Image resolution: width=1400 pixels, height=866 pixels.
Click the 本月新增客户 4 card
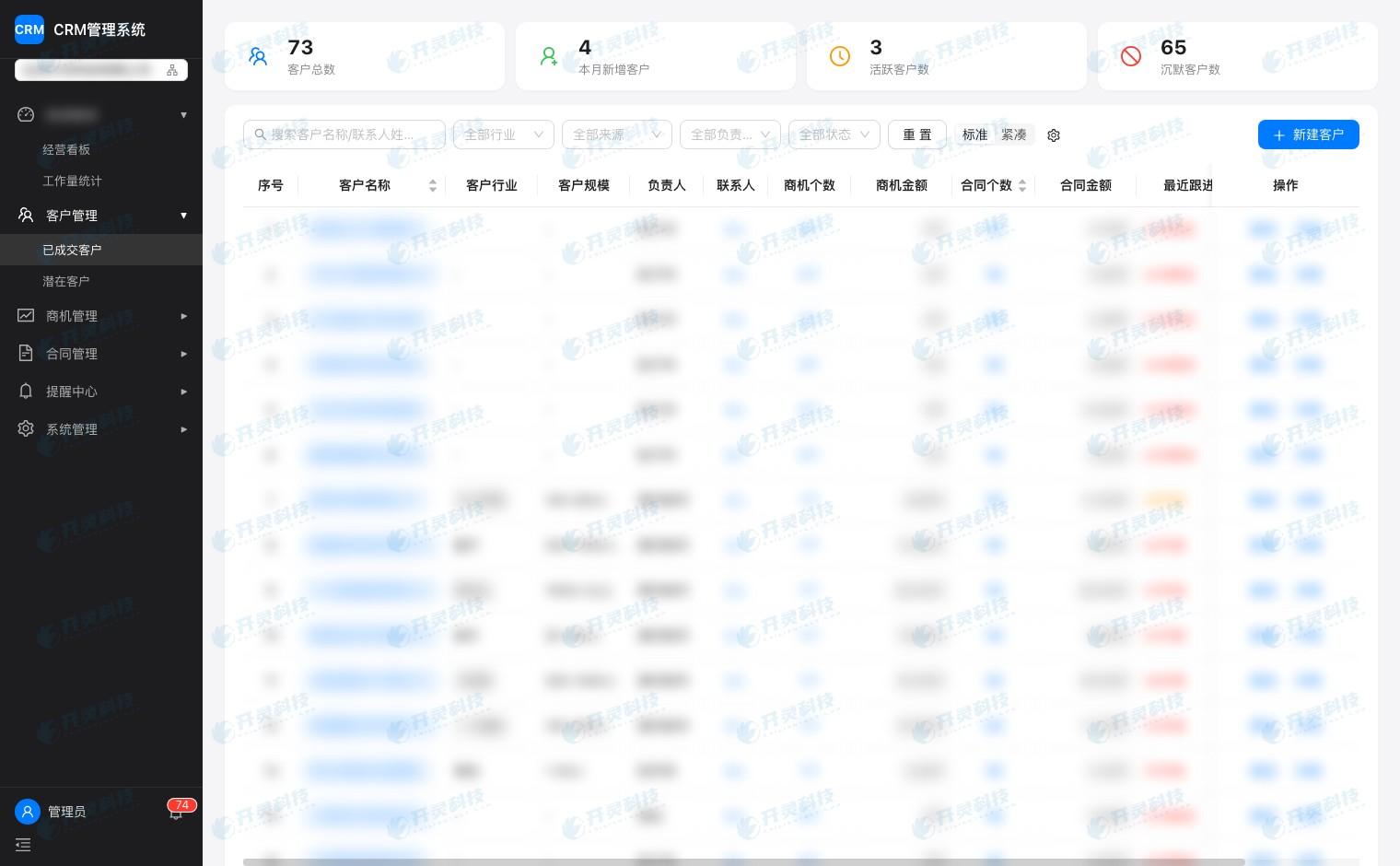click(x=656, y=56)
